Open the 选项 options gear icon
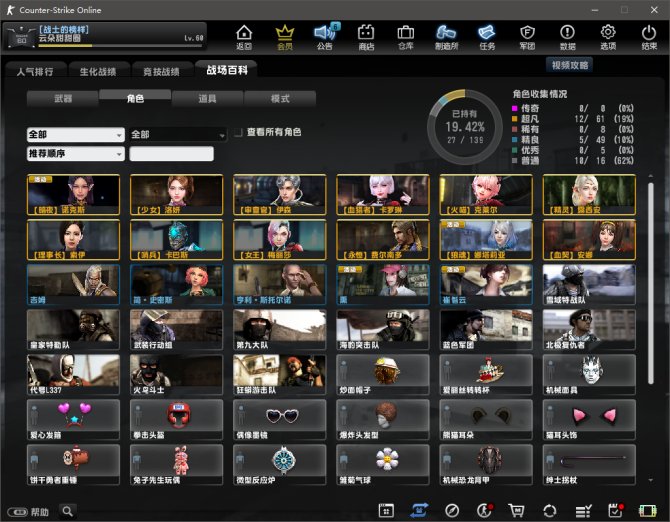 coord(608,37)
